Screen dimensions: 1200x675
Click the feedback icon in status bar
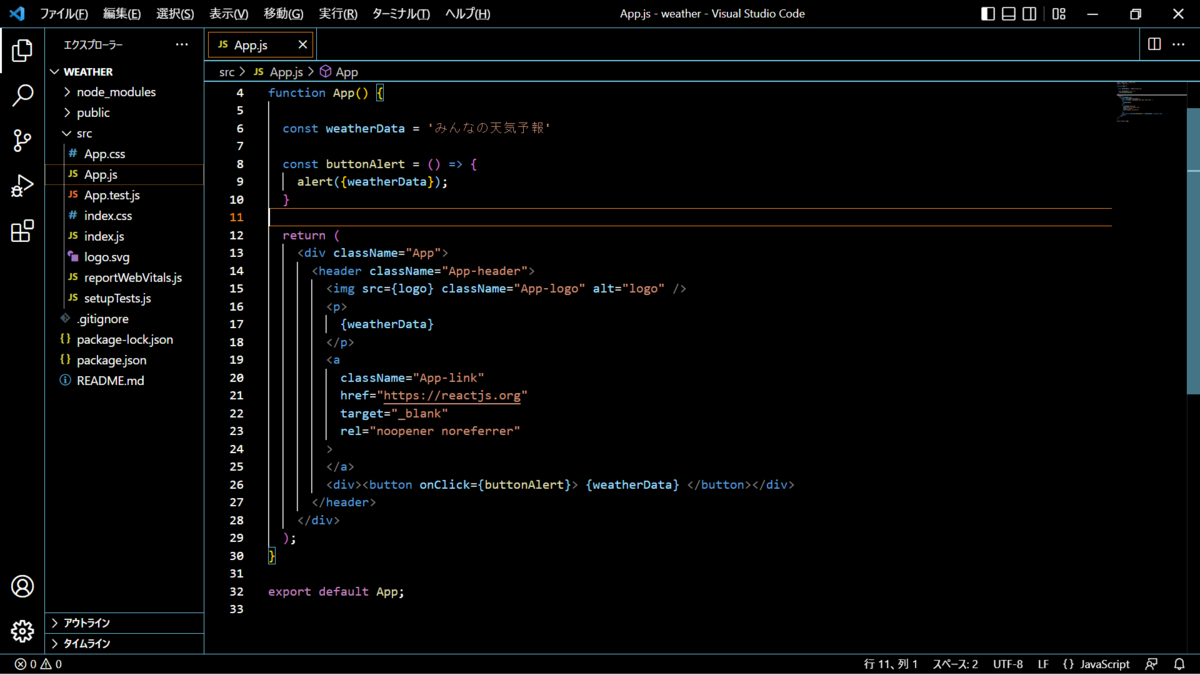pyautogui.click(x=1152, y=664)
